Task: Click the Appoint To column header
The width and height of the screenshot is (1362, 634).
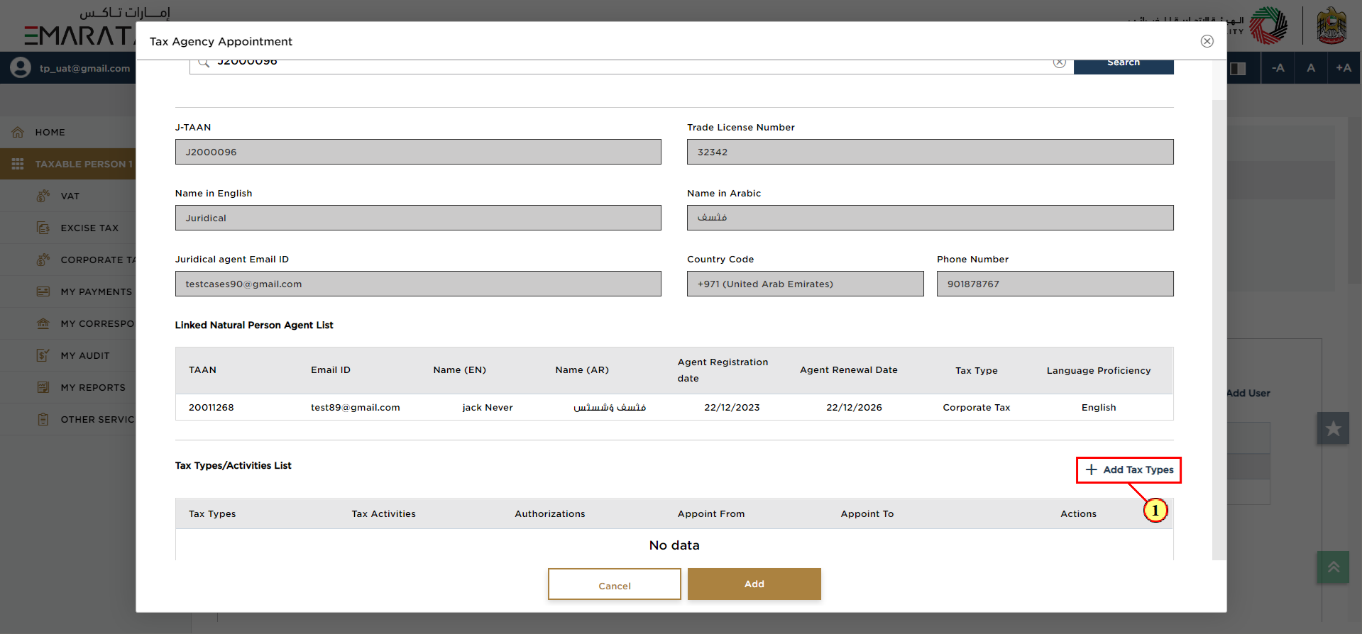Action: (x=867, y=514)
